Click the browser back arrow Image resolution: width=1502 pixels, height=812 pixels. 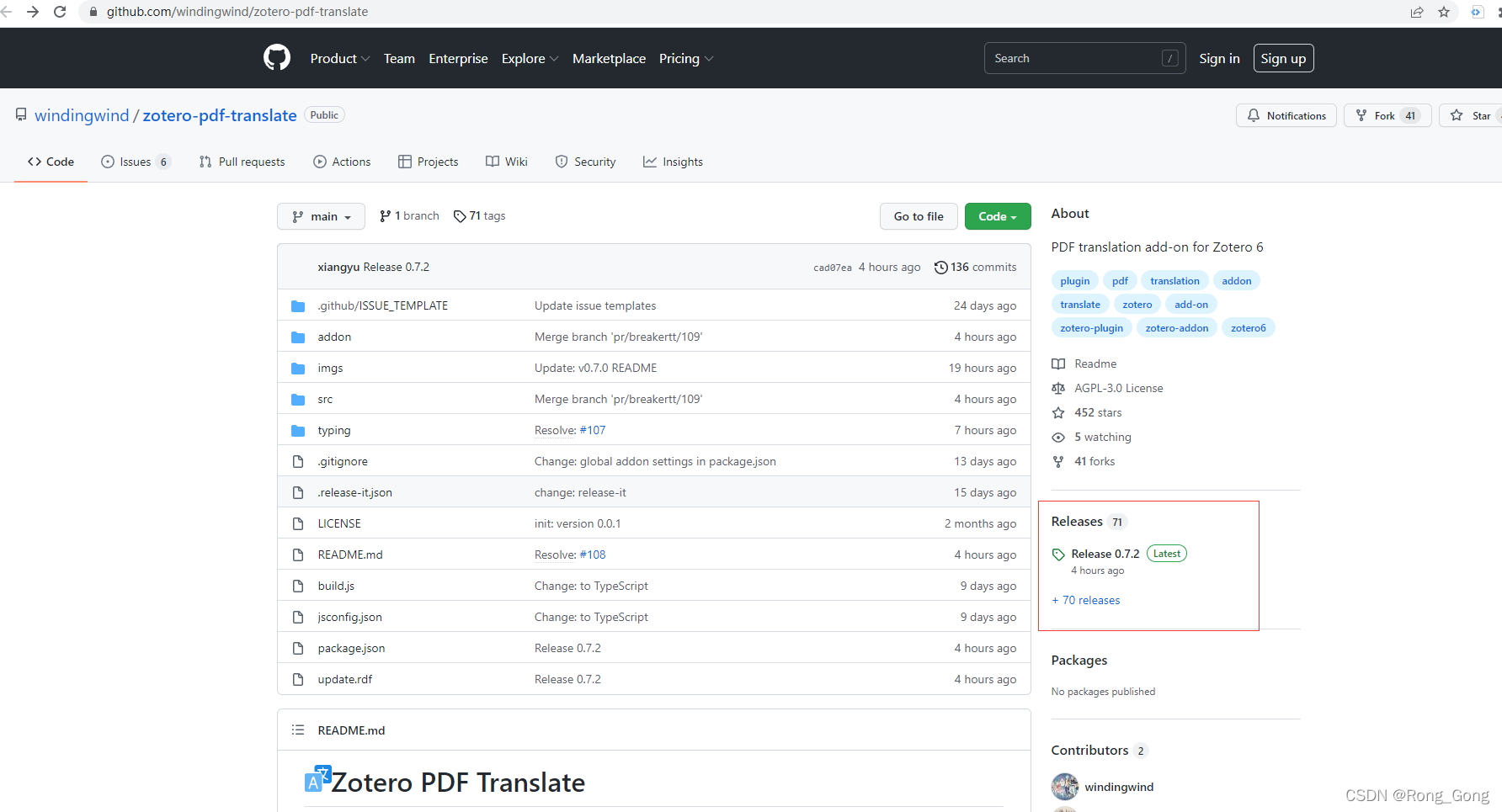pos(7,12)
